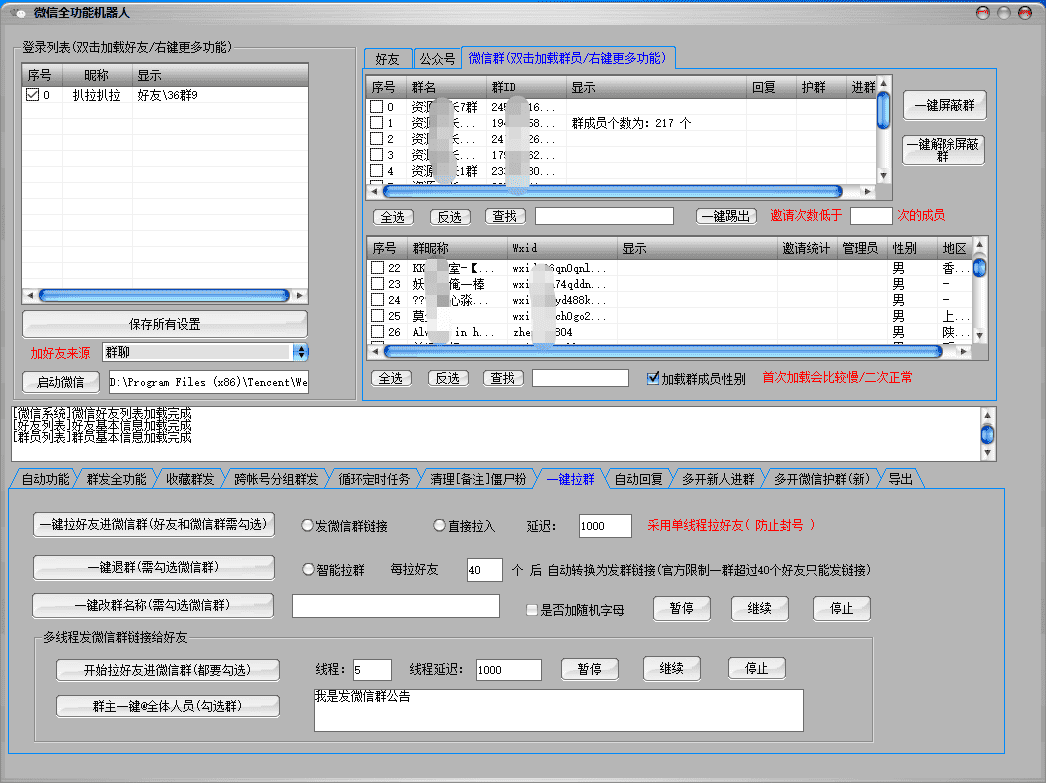Image resolution: width=1046 pixels, height=783 pixels.
Task: Switch to the 公众号 tab
Action: point(436,59)
